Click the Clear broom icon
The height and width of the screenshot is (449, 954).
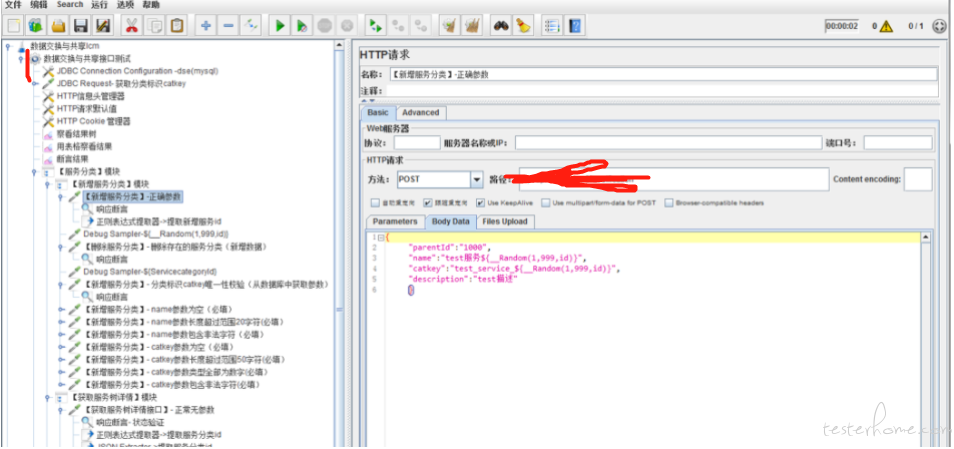(450, 26)
